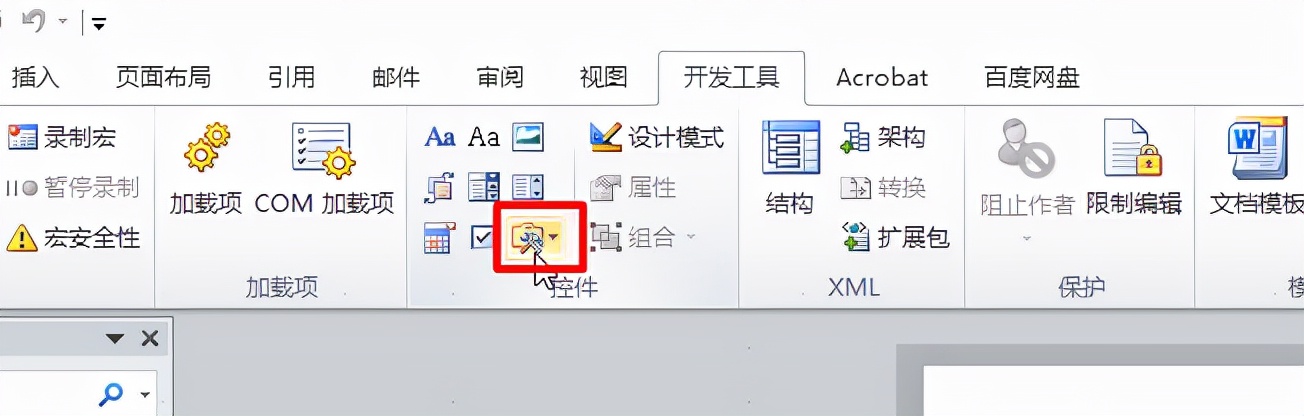Open the Acrobat ribbon tab
The height and width of the screenshot is (416, 1304).
point(881,77)
